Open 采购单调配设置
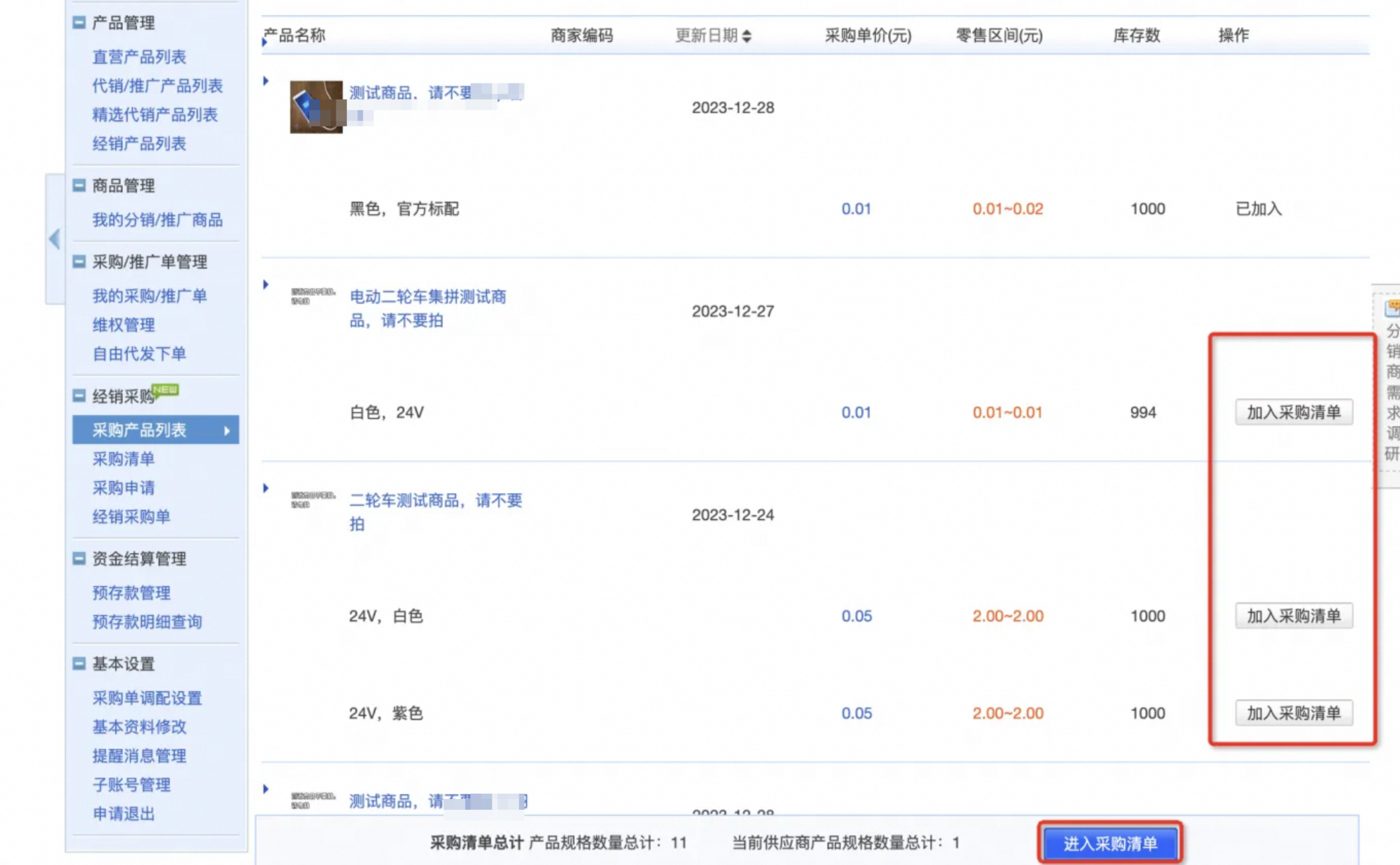 tap(147, 698)
